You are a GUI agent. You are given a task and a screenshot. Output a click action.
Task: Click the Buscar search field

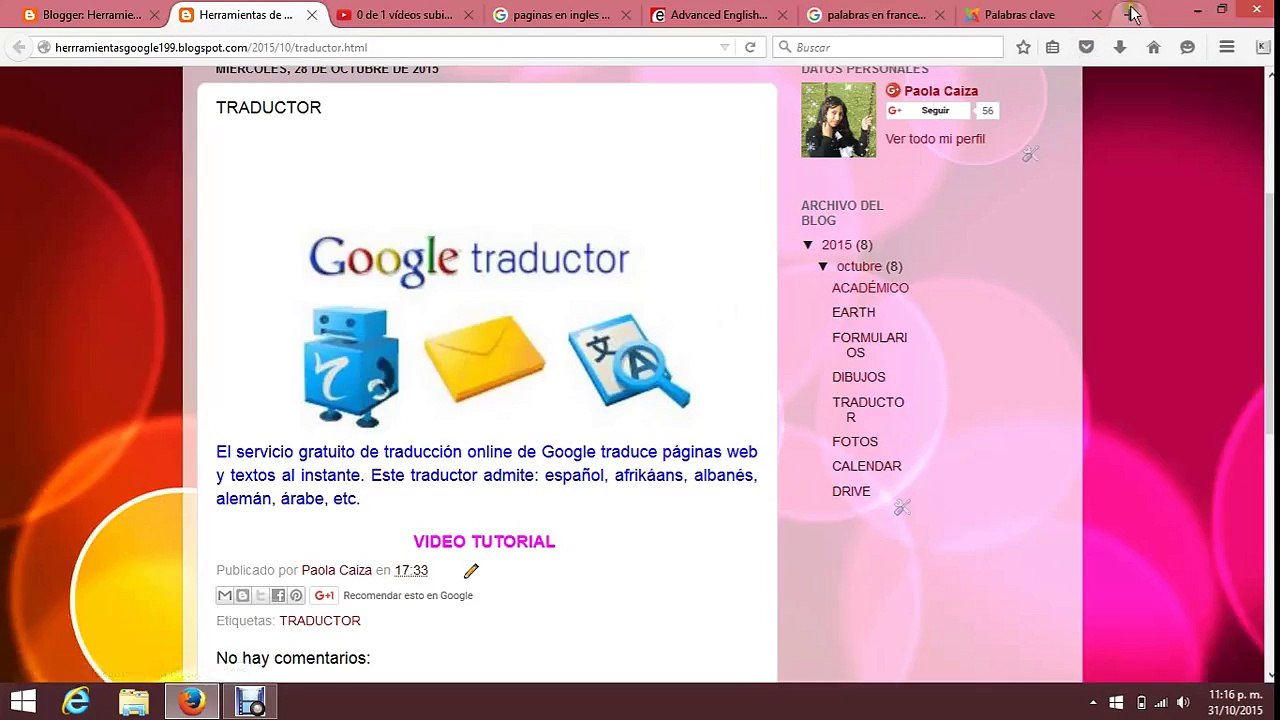[888, 47]
